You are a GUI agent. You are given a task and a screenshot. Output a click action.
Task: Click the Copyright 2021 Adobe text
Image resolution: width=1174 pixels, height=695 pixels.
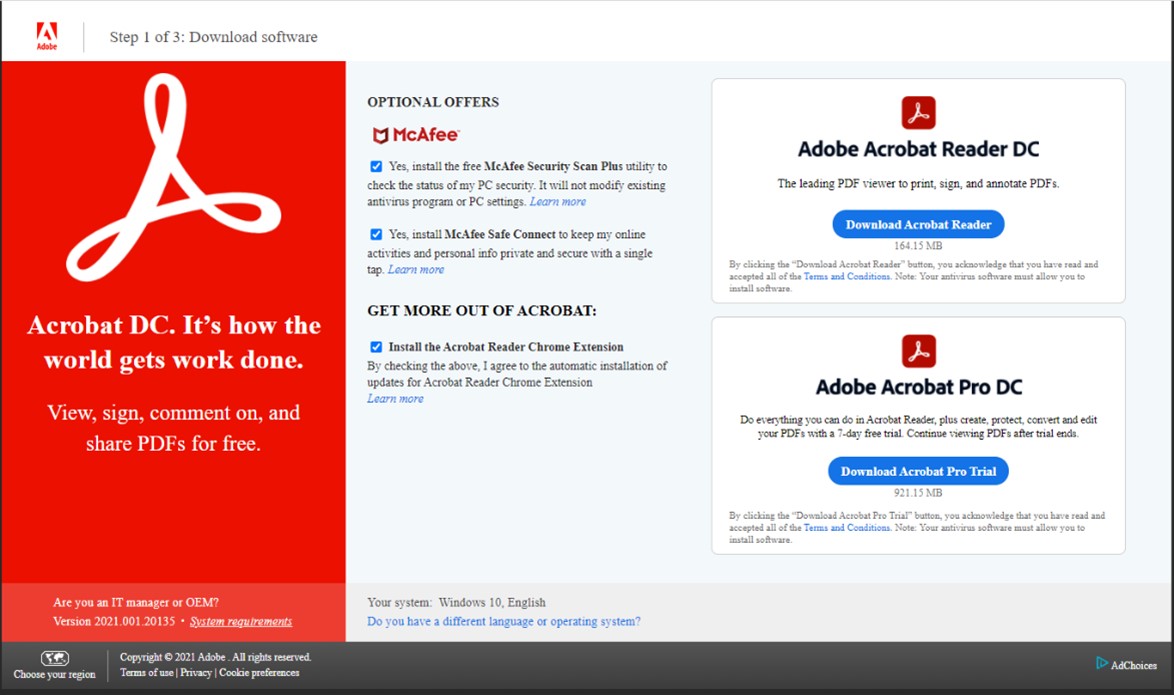(216, 657)
